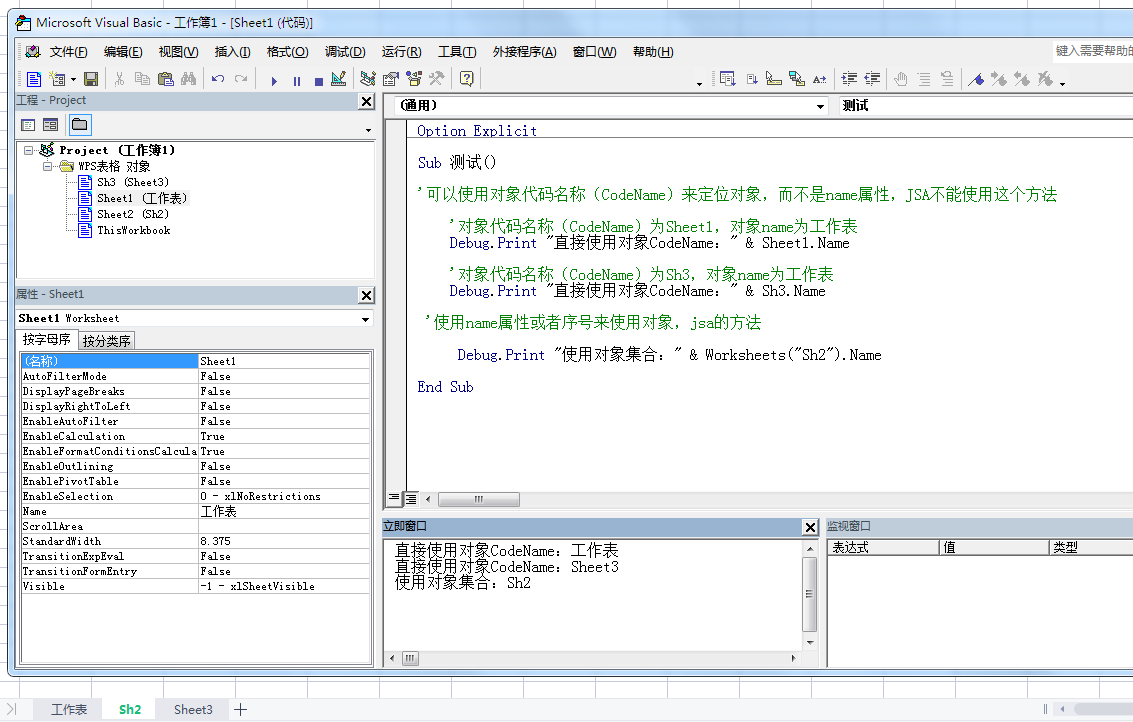This screenshot has width=1133, height=722.
Task: Click the Undo arrow icon
Action: point(218,79)
